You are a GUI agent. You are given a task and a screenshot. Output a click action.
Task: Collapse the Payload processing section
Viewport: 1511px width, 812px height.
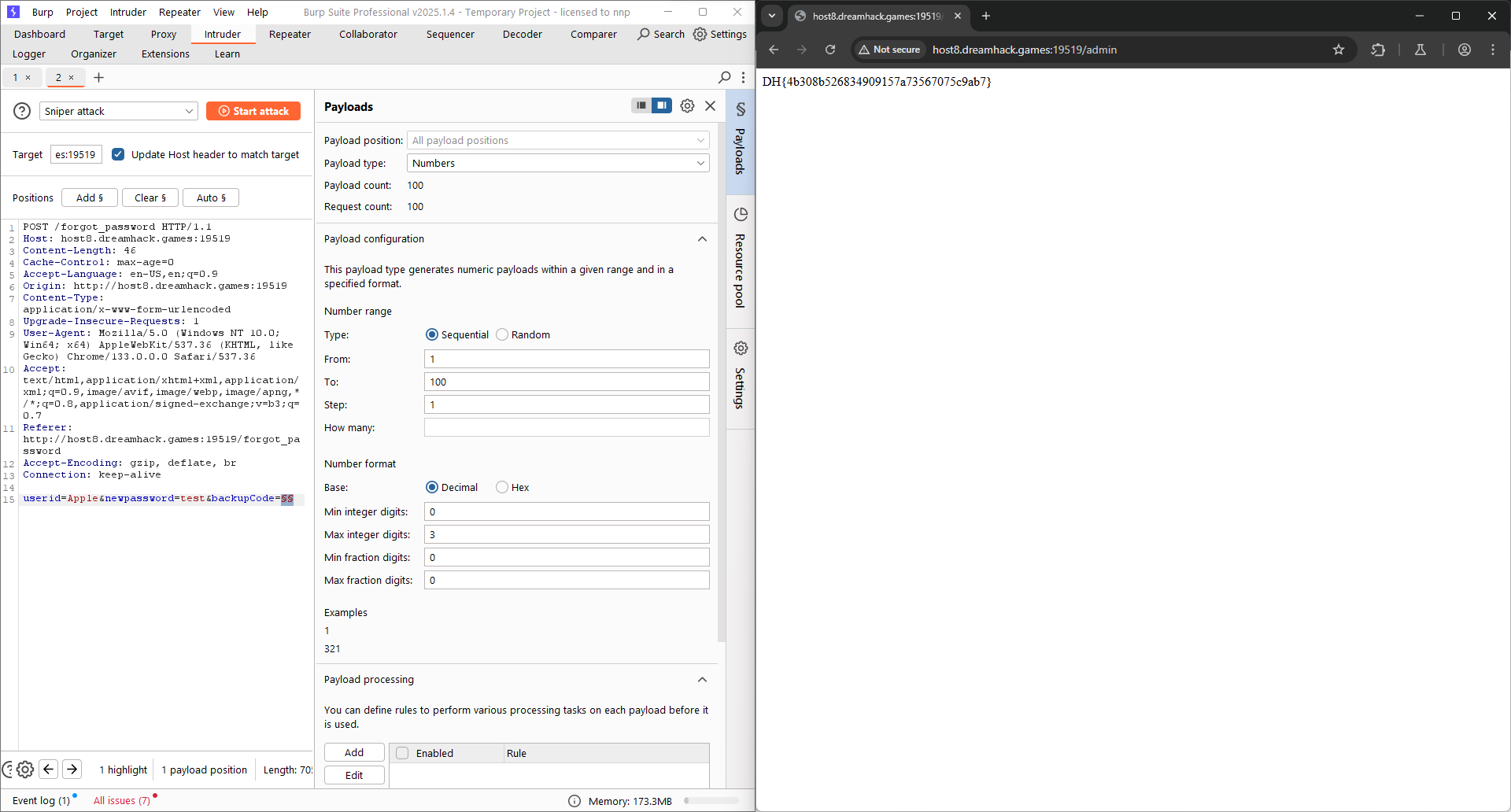coord(702,680)
